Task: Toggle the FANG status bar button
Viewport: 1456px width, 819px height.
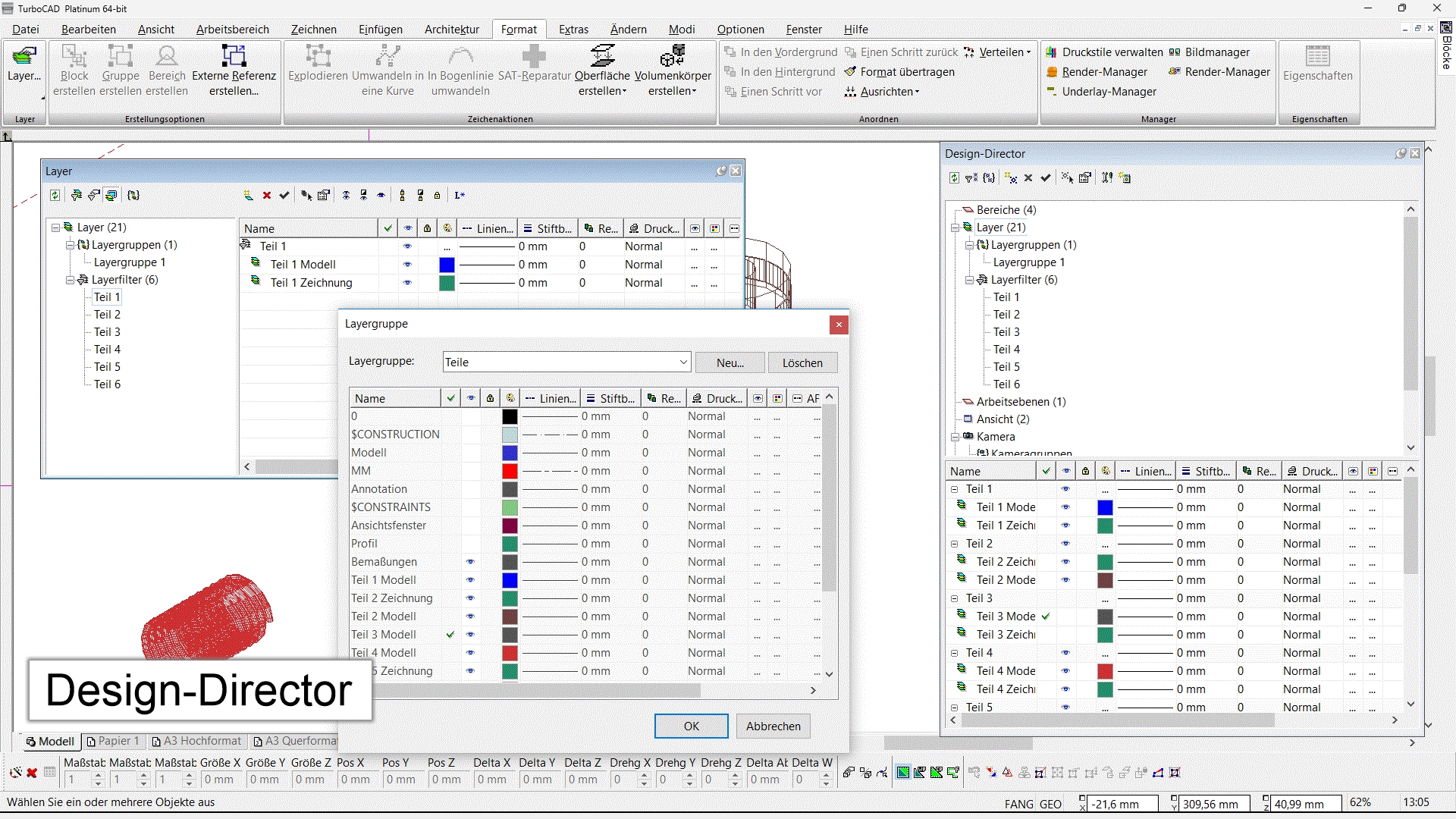Action: [1018, 804]
